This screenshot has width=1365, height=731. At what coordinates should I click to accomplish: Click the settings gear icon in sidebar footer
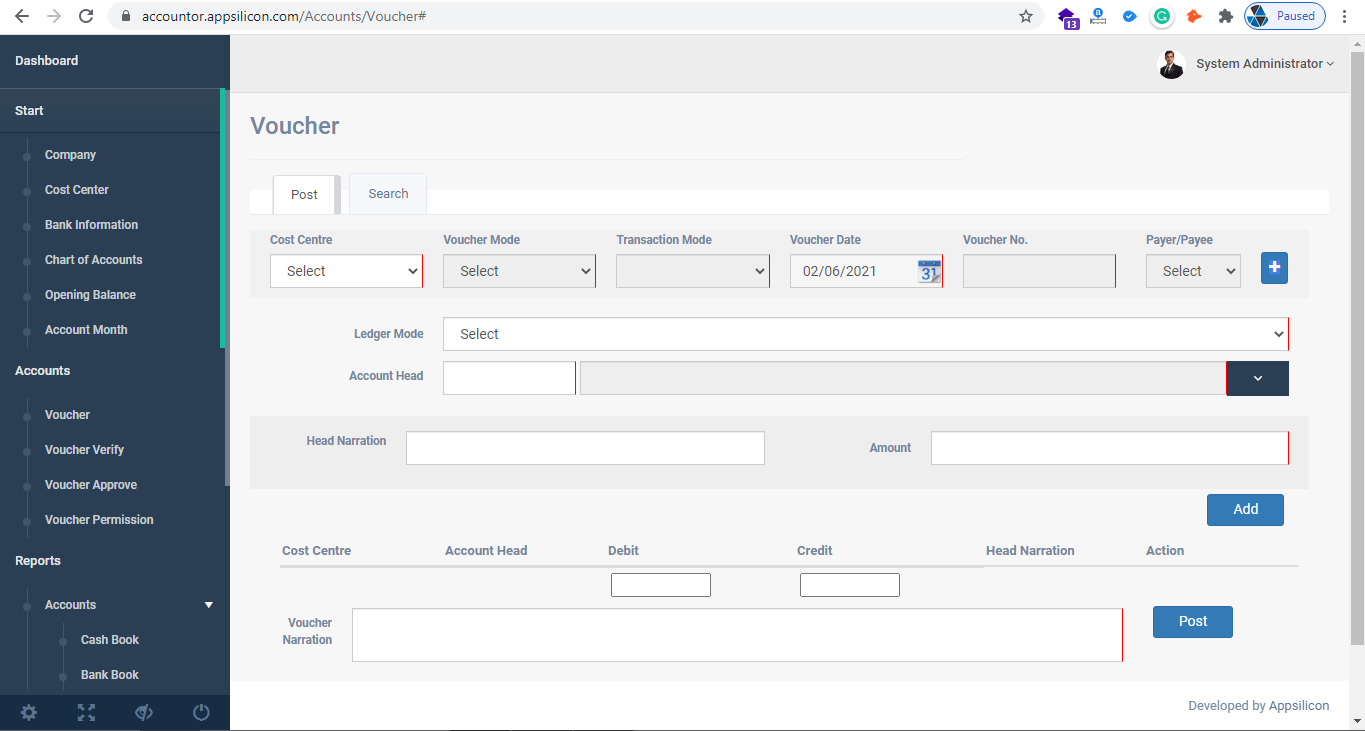(29, 712)
